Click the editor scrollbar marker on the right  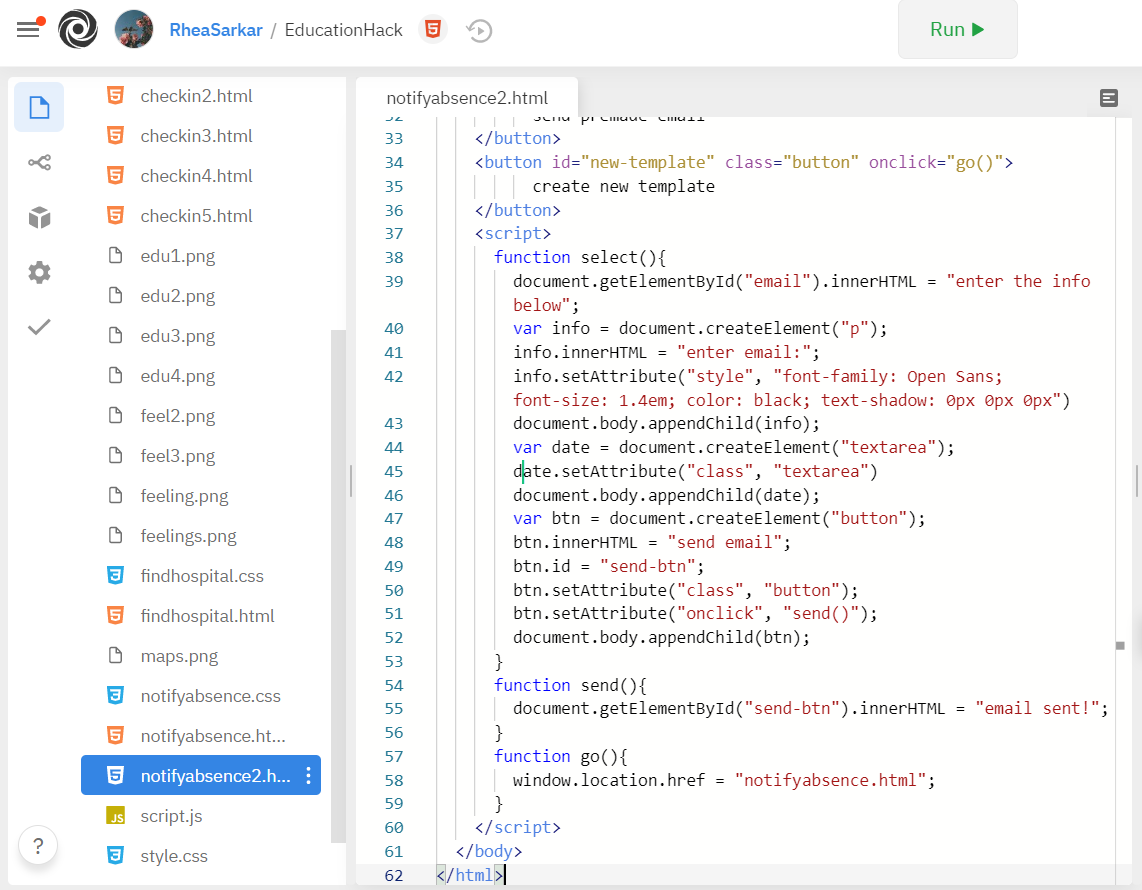click(1120, 645)
